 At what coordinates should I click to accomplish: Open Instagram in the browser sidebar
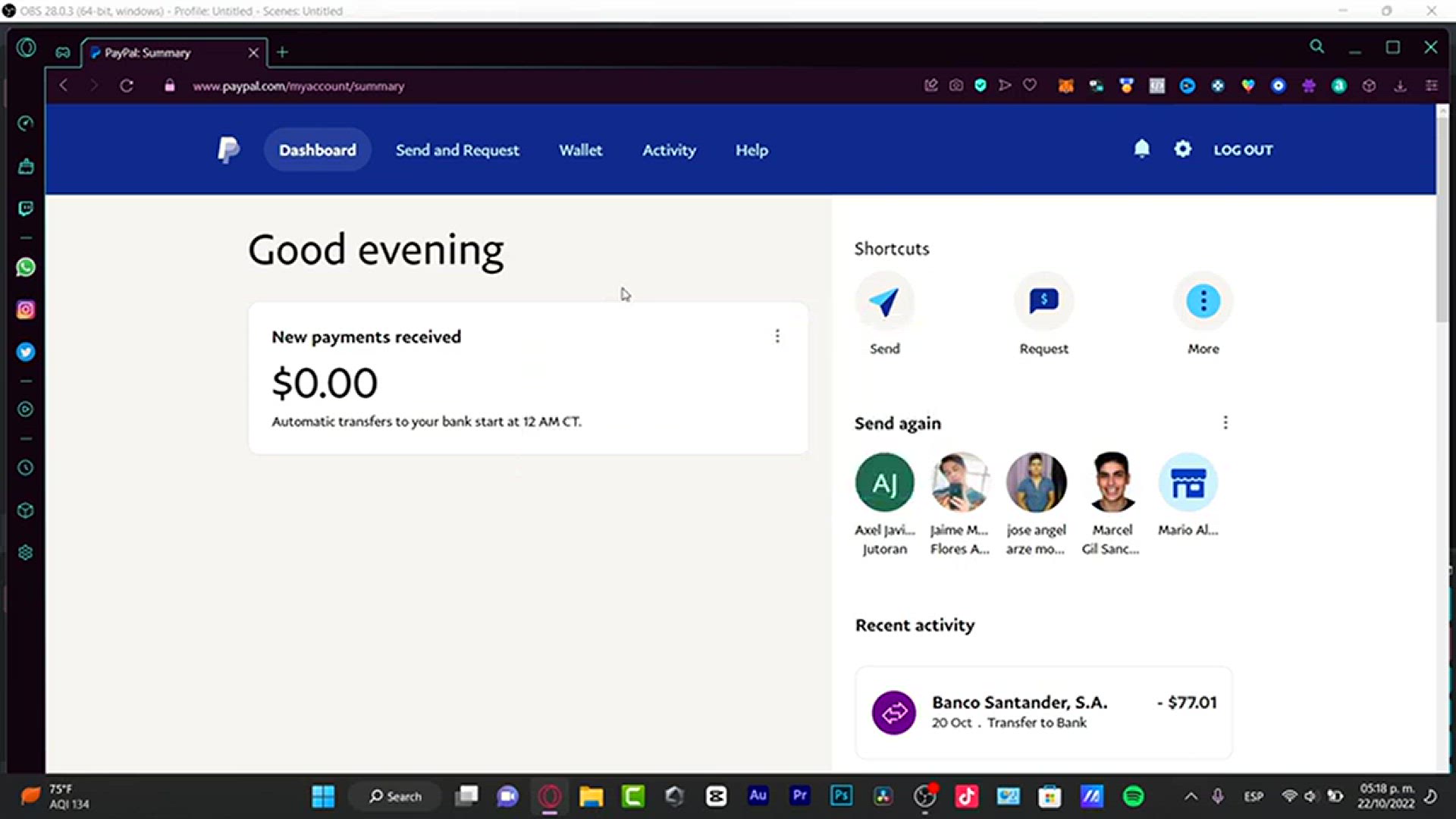click(26, 309)
